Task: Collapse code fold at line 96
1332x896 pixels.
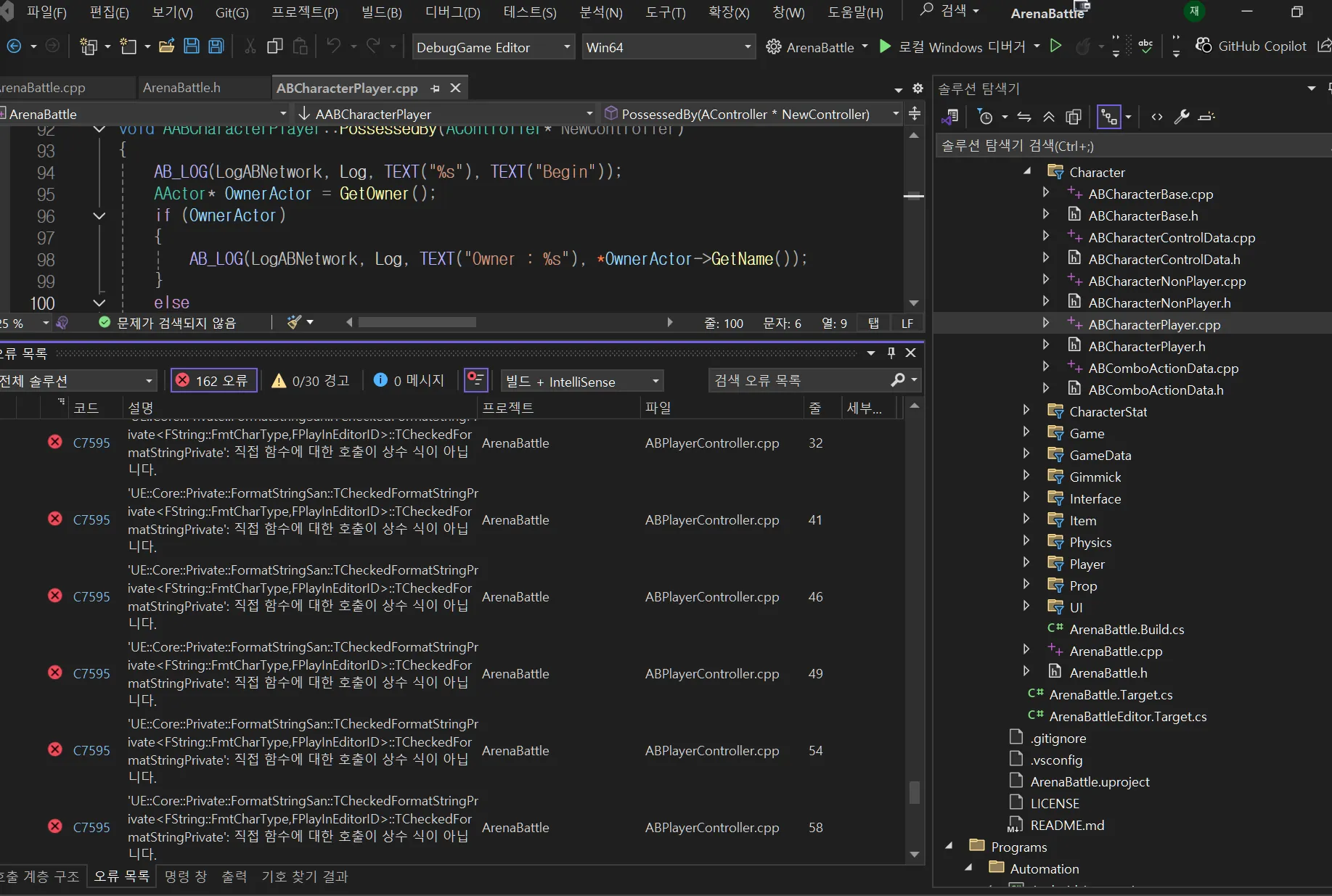Action: [99, 215]
